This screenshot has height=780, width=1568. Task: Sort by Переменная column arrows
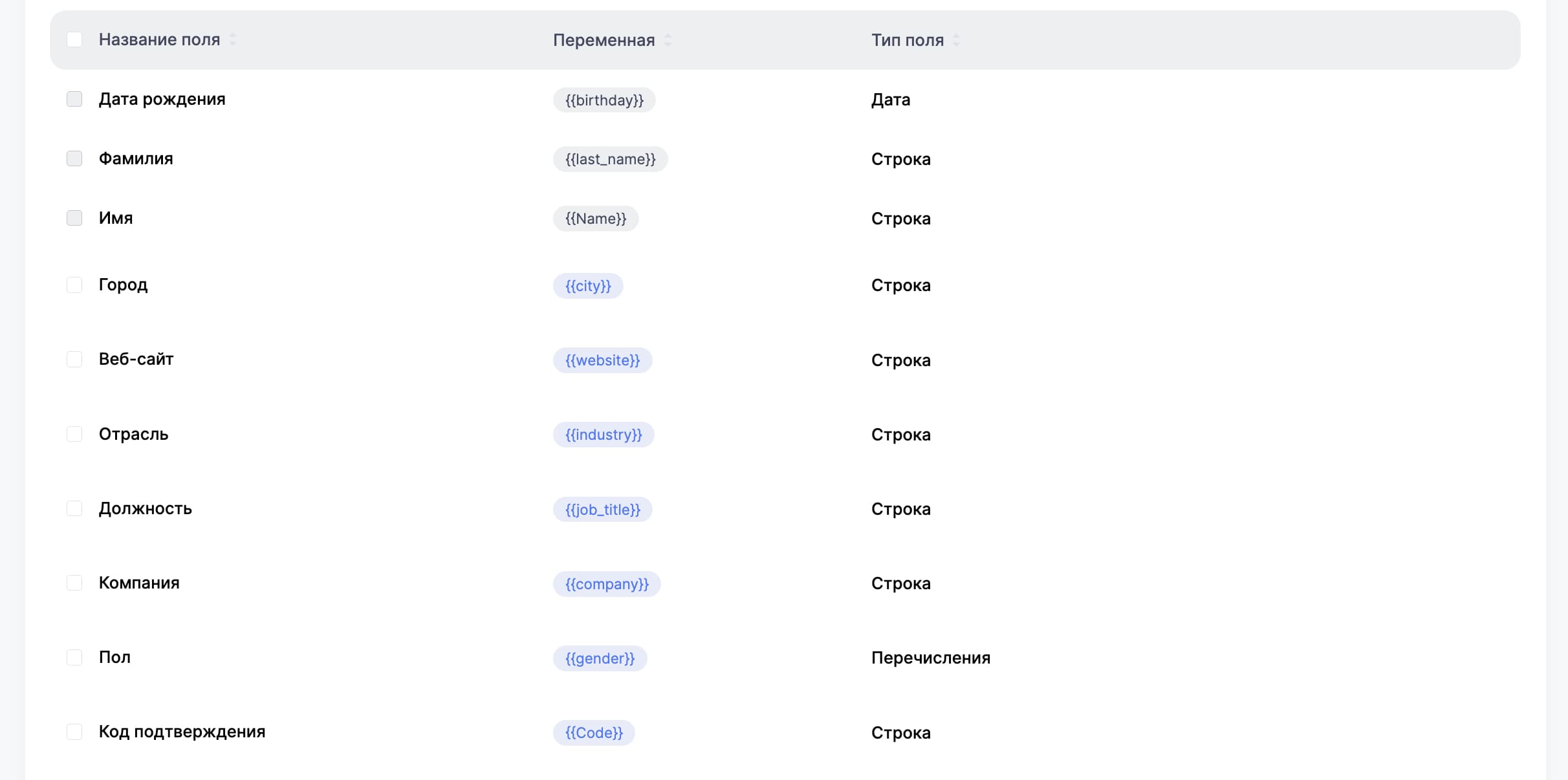pyautogui.click(x=668, y=40)
